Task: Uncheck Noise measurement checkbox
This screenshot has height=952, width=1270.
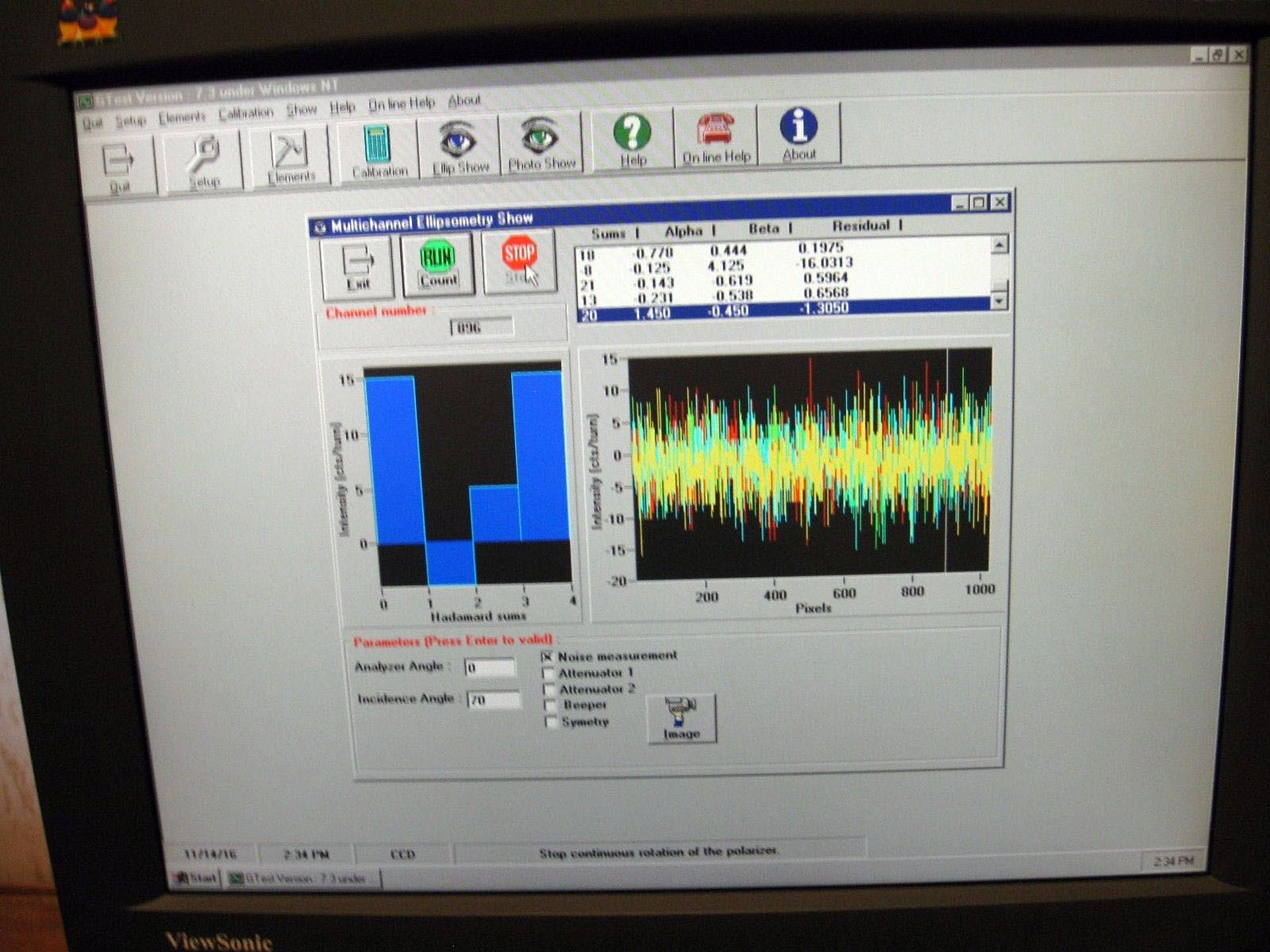Action: point(547,656)
